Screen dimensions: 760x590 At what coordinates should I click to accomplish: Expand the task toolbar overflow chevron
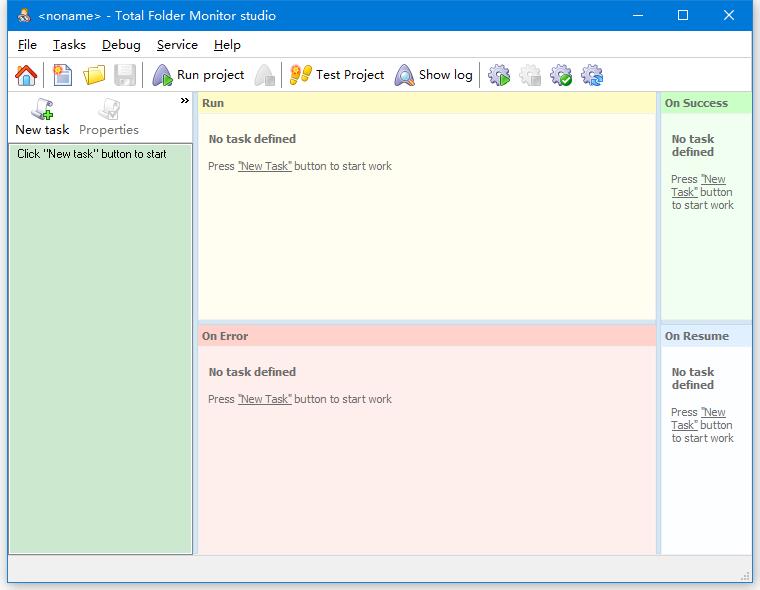185,100
